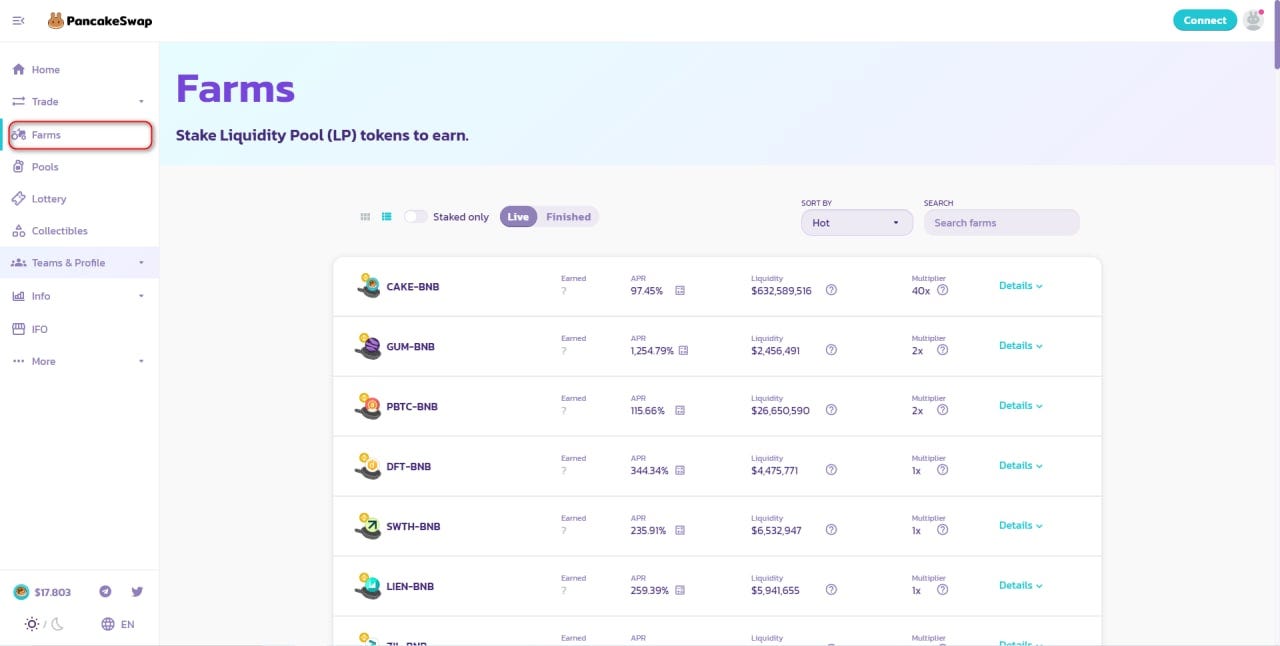Click the GUM-BNB token pair icon
This screenshot has height=646, width=1280.
[x=368, y=346]
